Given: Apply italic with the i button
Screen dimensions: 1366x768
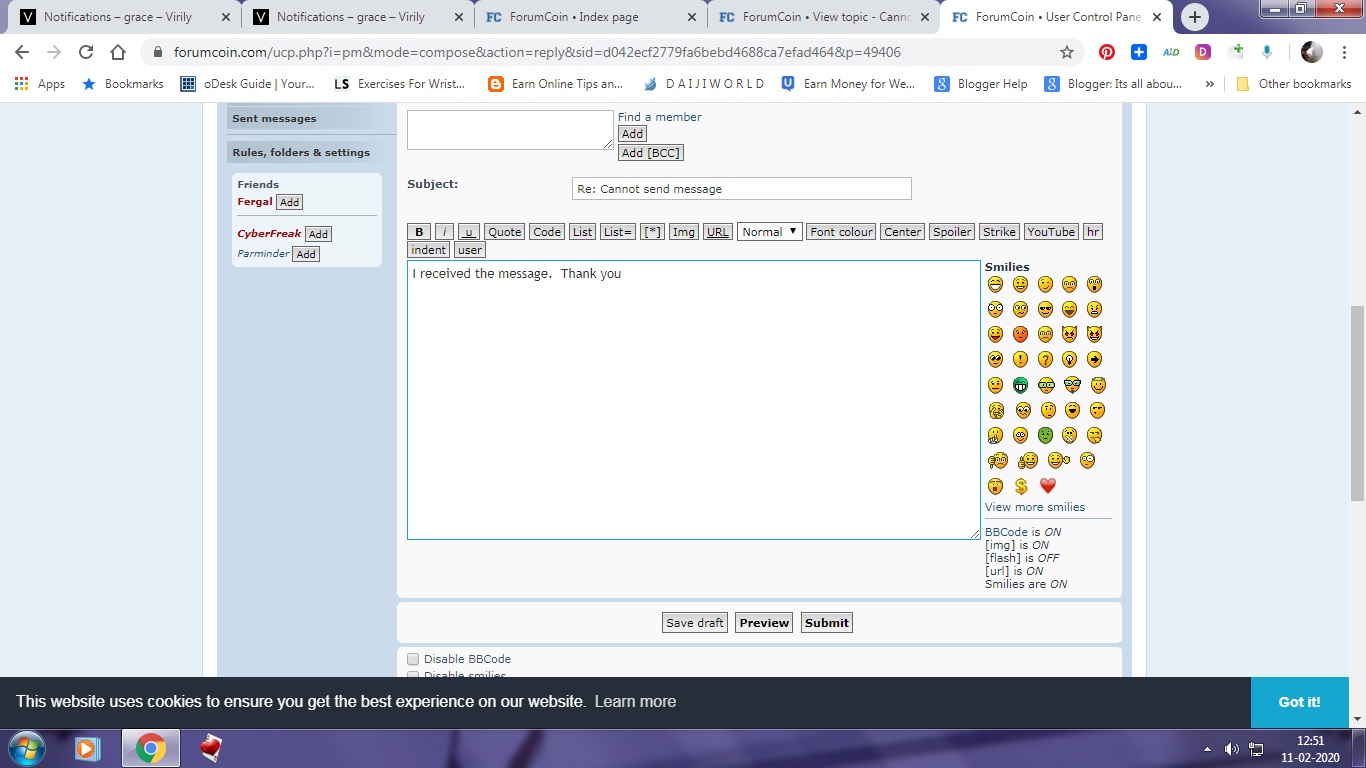Looking at the screenshot, I should point(444,232).
